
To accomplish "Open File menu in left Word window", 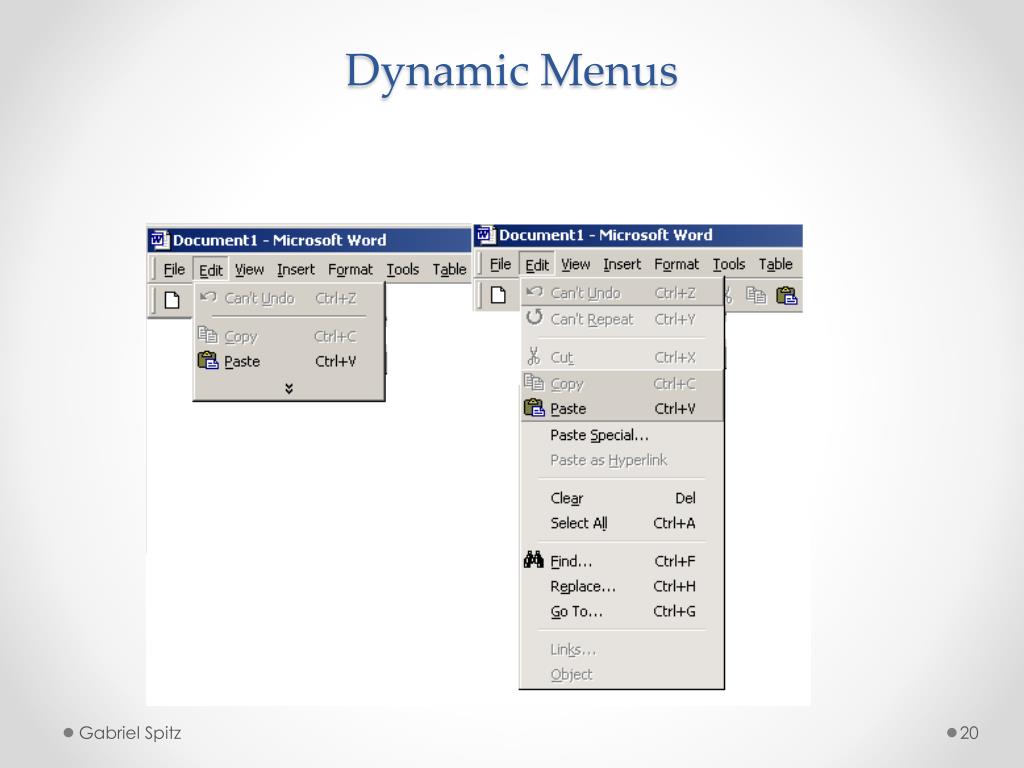I will coord(174,269).
